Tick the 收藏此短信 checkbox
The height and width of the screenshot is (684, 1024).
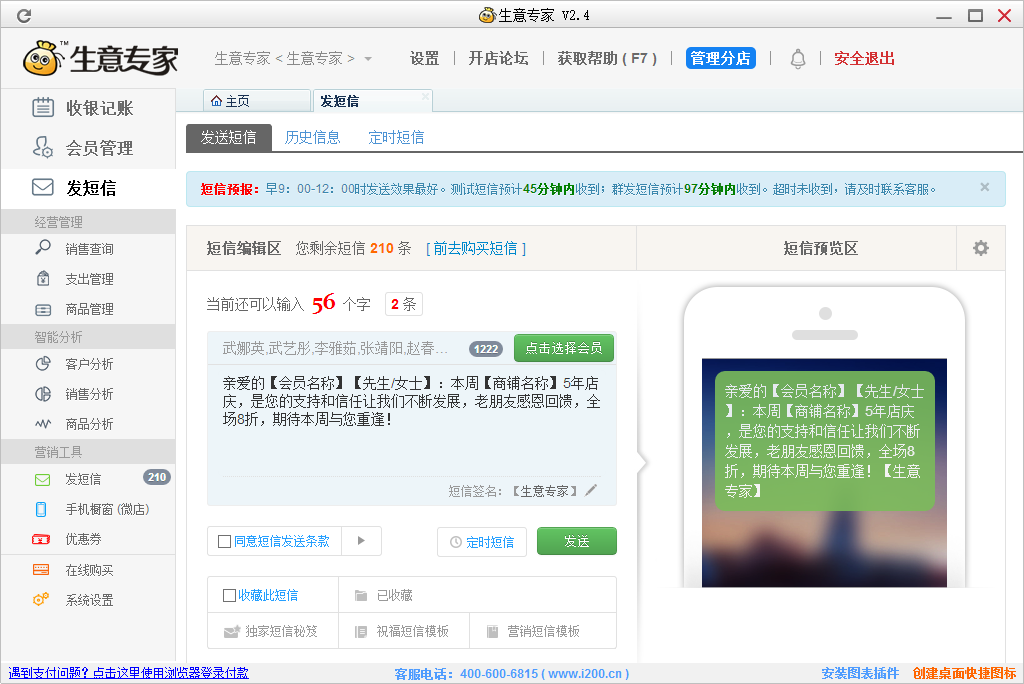[x=229, y=596]
